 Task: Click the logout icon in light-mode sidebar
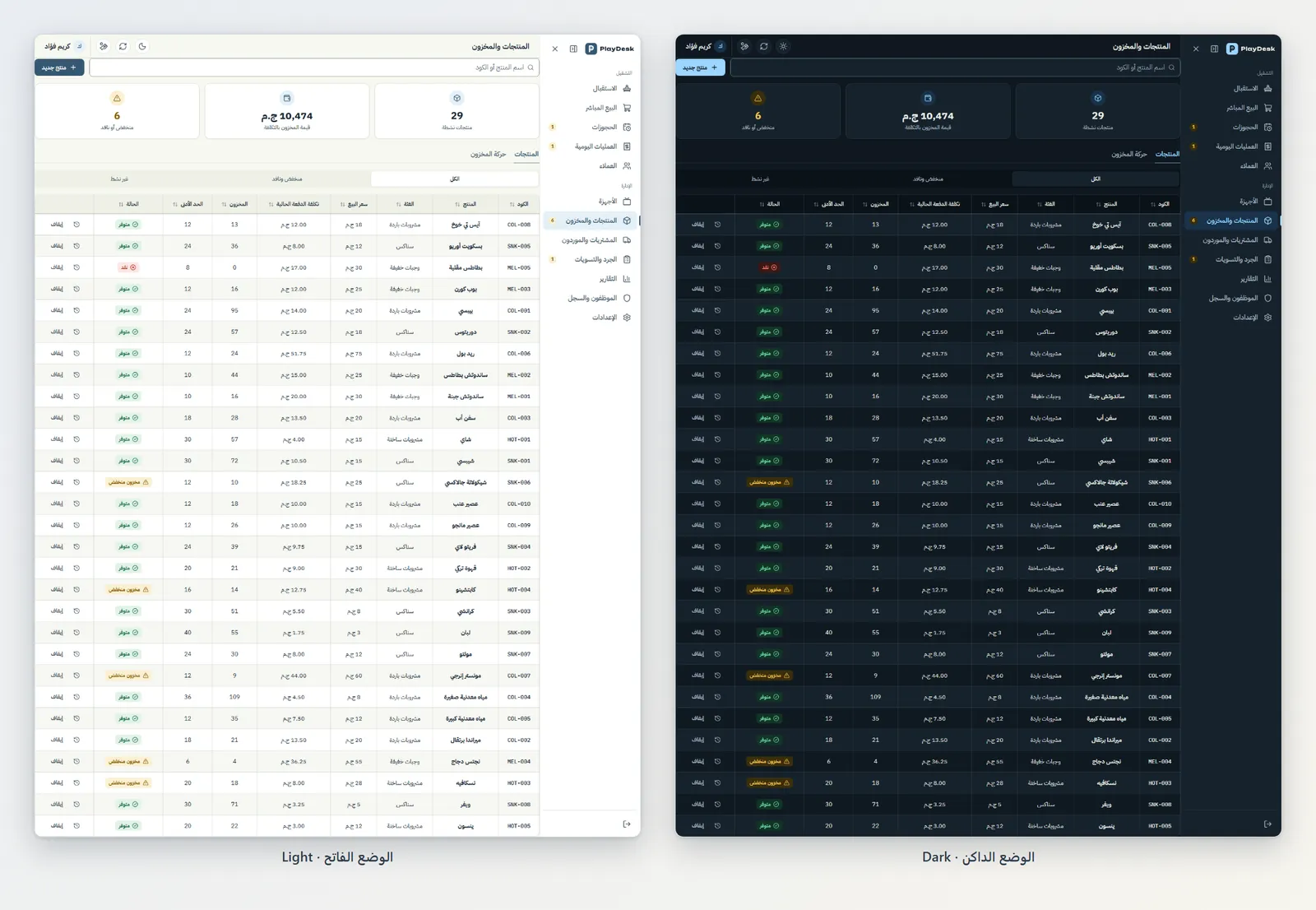(x=627, y=824)
